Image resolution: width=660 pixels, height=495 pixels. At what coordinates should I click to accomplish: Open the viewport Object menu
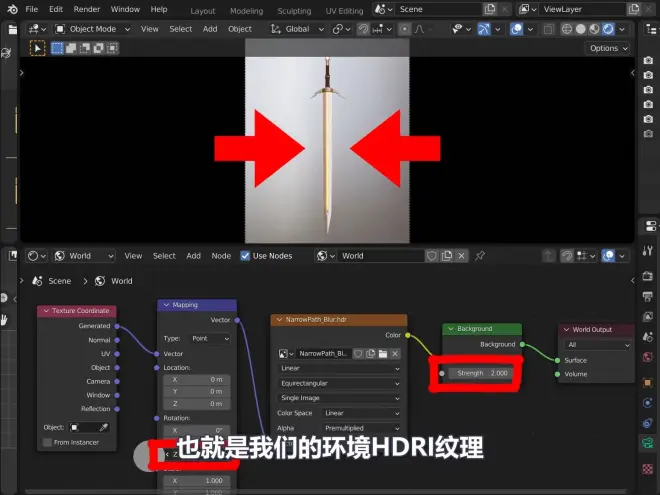click(x=240, y=29)
